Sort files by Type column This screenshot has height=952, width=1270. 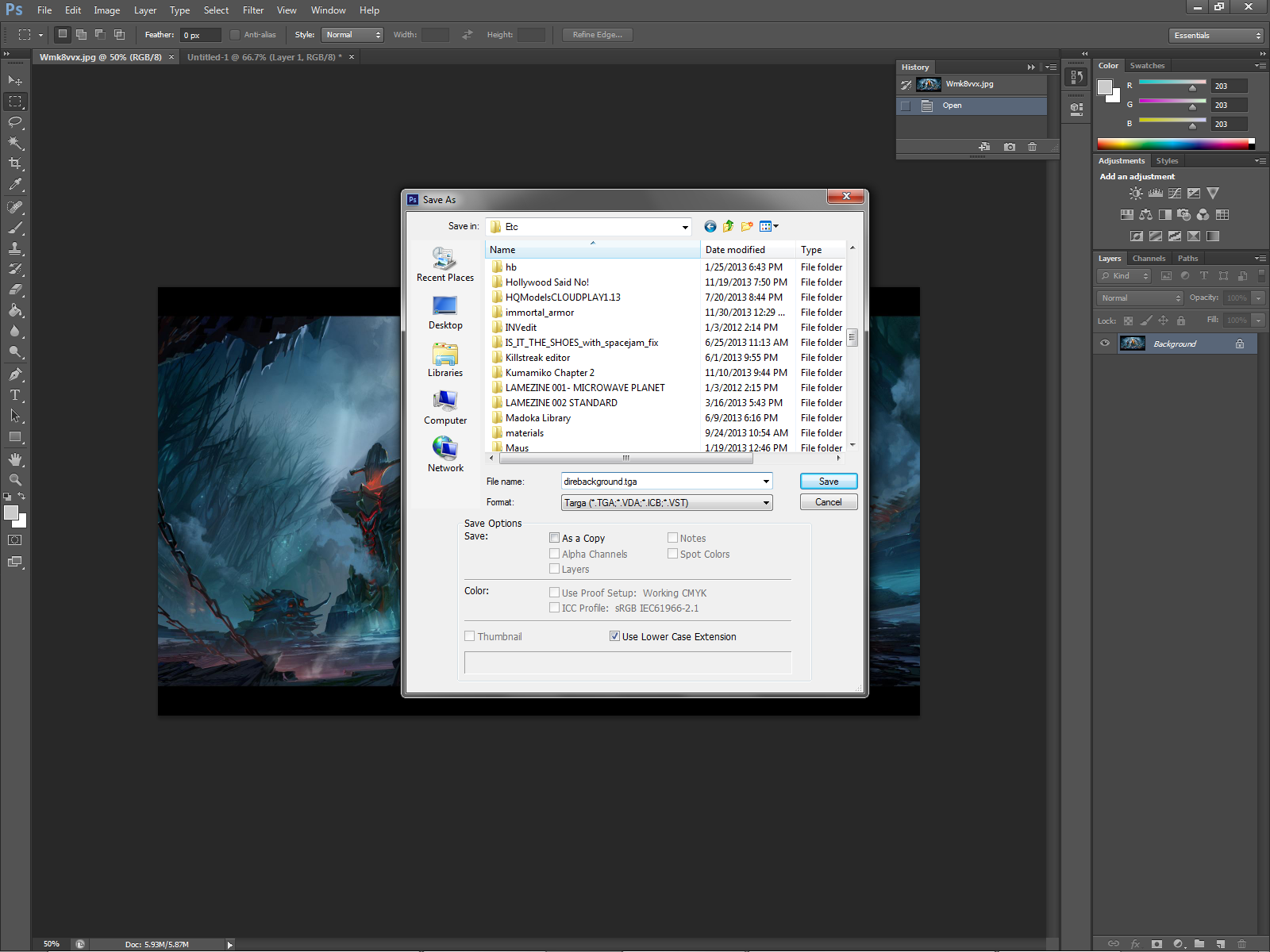(821, 250)
